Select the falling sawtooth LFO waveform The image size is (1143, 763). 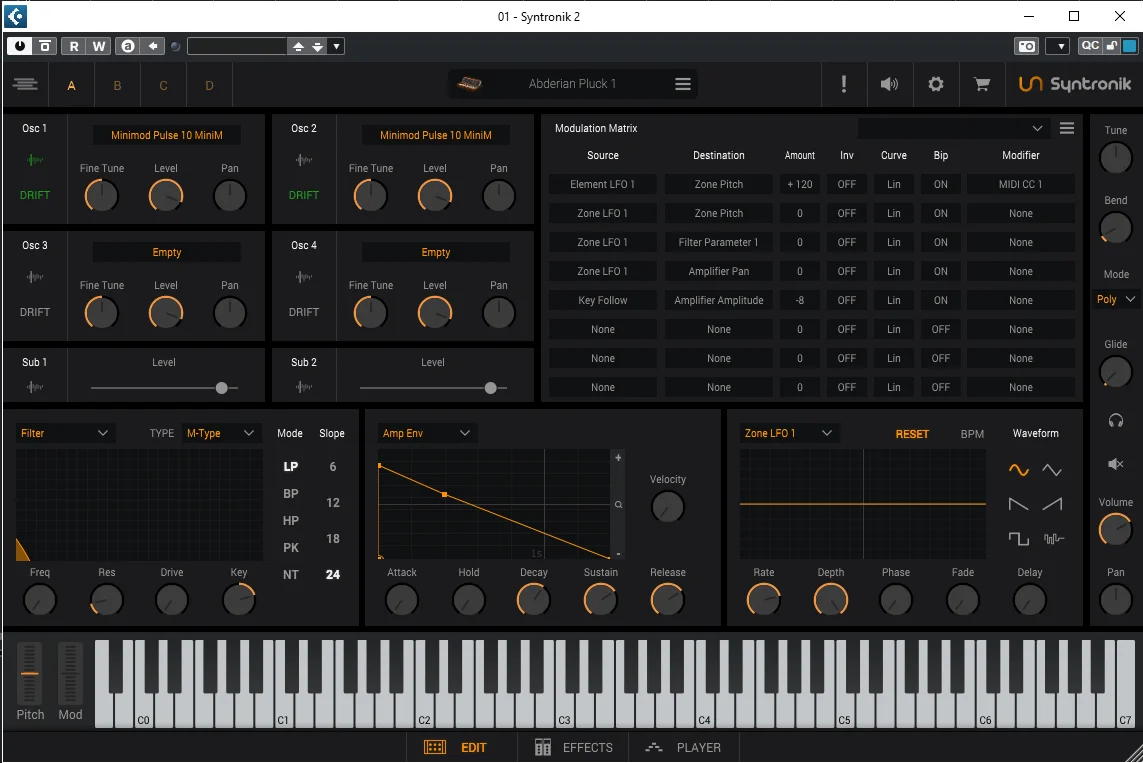click(x=1018, y=504)
